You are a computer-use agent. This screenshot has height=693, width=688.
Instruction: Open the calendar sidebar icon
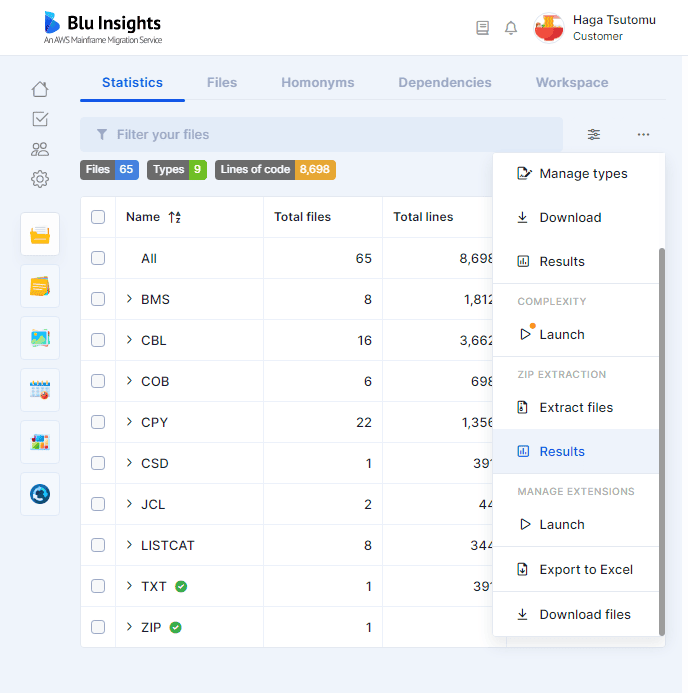pyautogui.click(x=40, y=390)
